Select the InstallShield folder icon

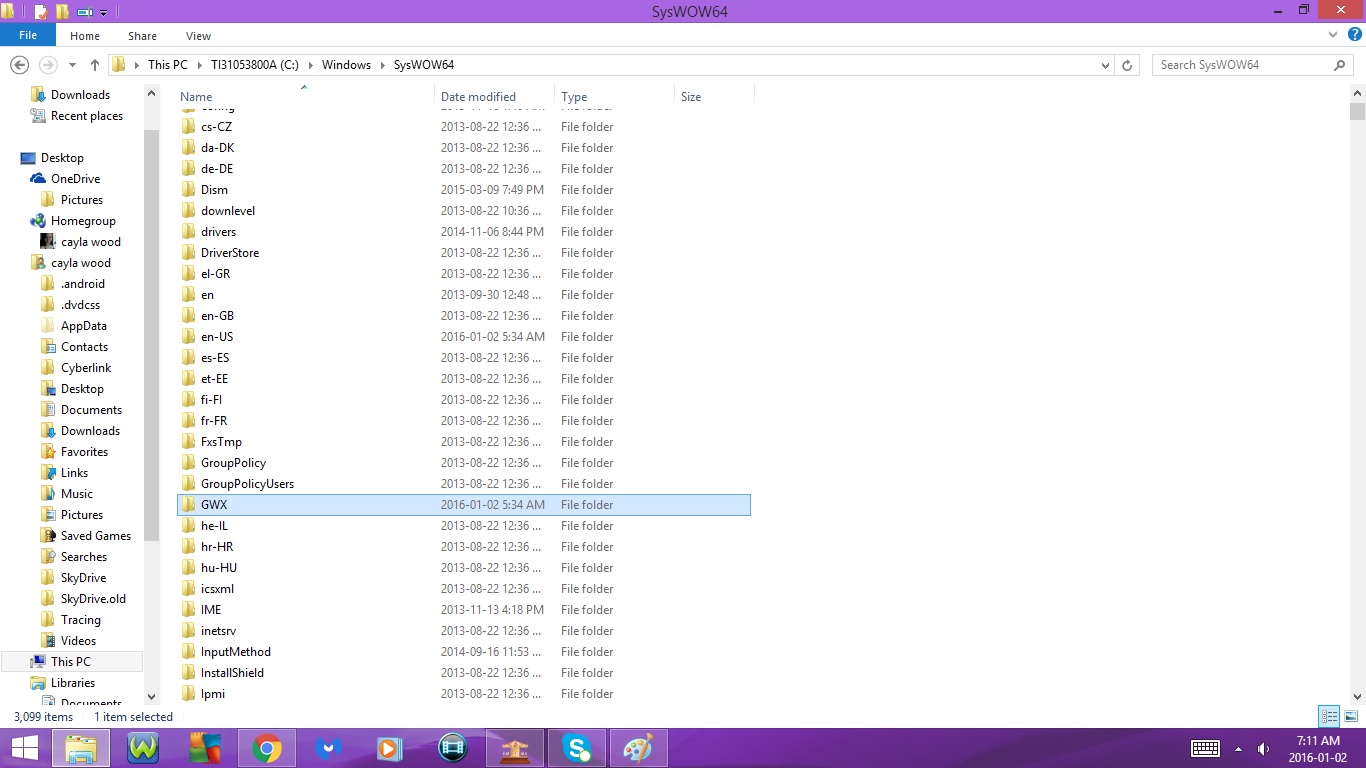coord(189,673)
